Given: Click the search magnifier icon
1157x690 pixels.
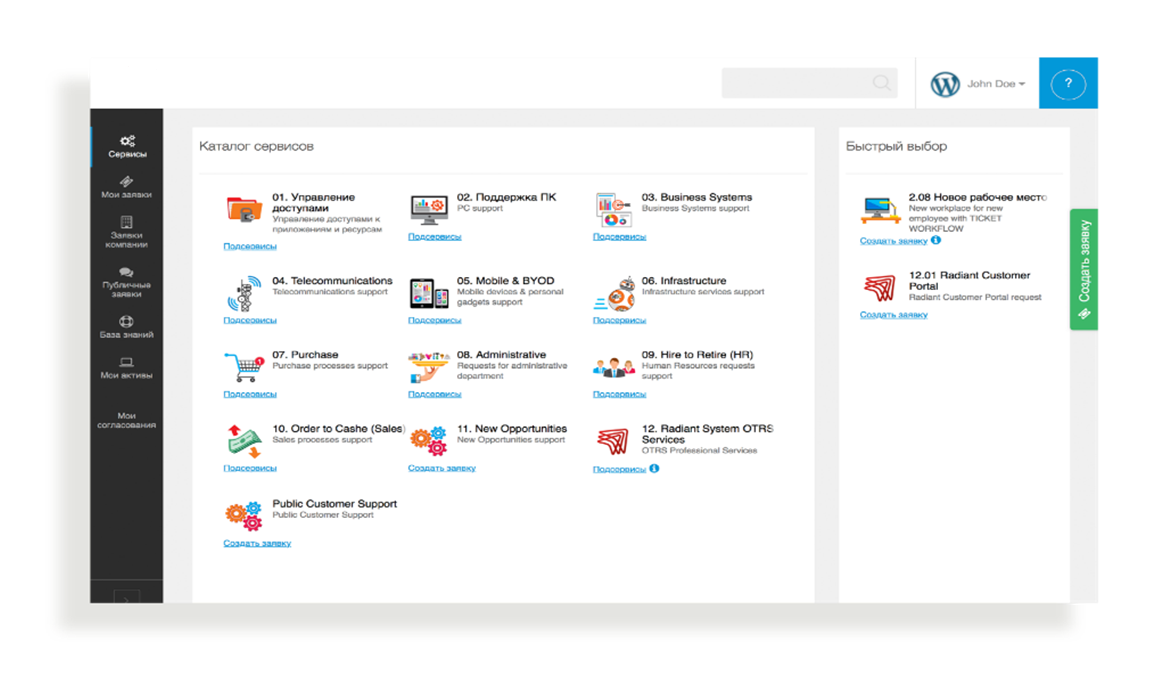Looking at the screenshot, I should click(x=881, y=83).
